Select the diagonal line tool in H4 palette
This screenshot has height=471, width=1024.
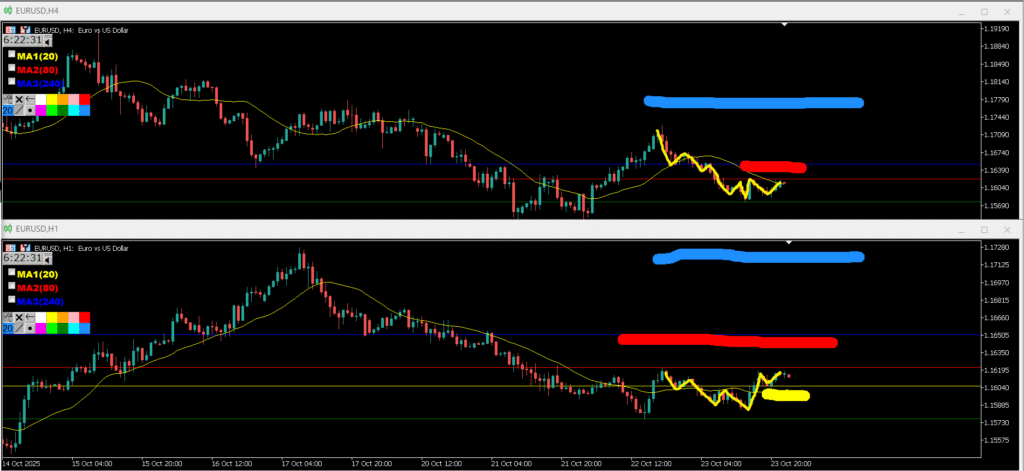click(x=19, y=110)
